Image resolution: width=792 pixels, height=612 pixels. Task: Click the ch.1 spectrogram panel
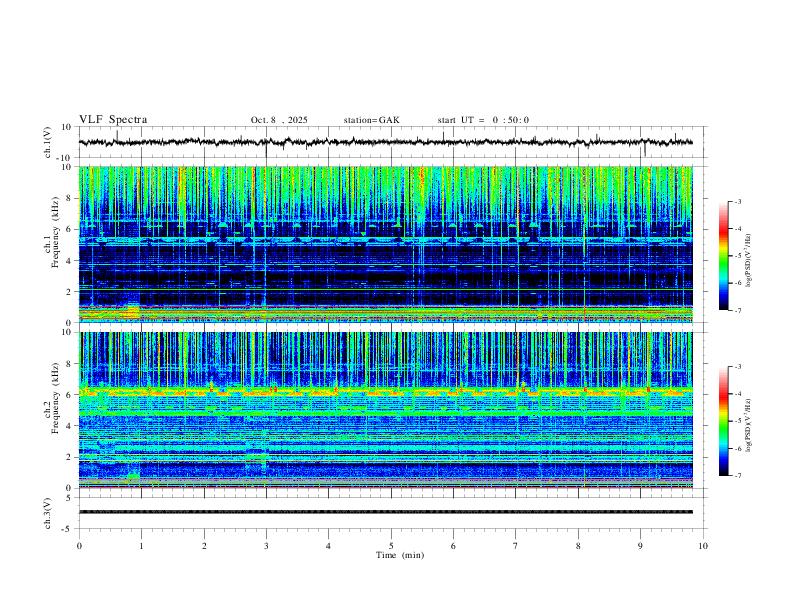[x=385, y=244]
